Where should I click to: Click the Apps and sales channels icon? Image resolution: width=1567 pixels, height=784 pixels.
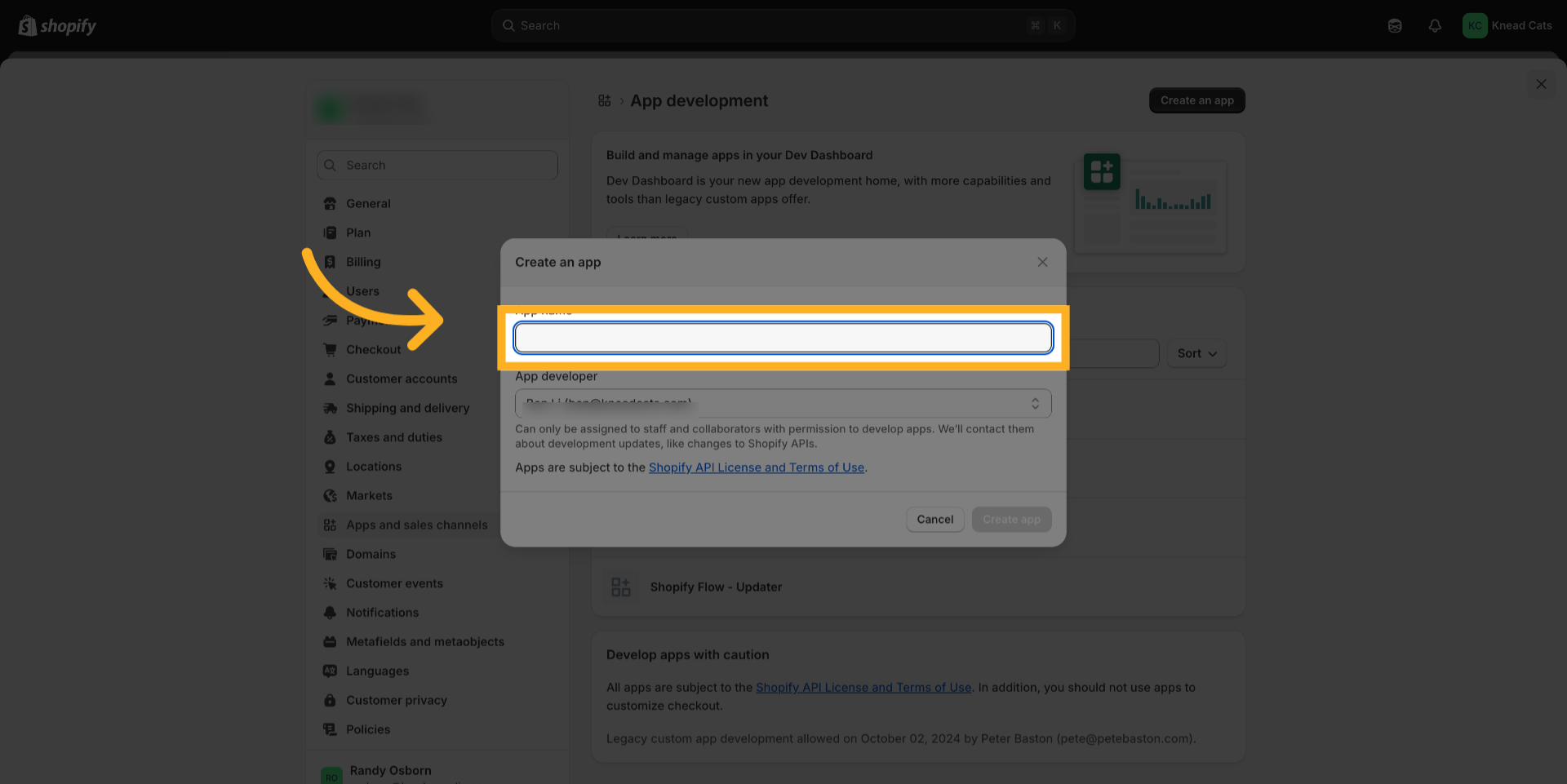click(x=330, y=525)
